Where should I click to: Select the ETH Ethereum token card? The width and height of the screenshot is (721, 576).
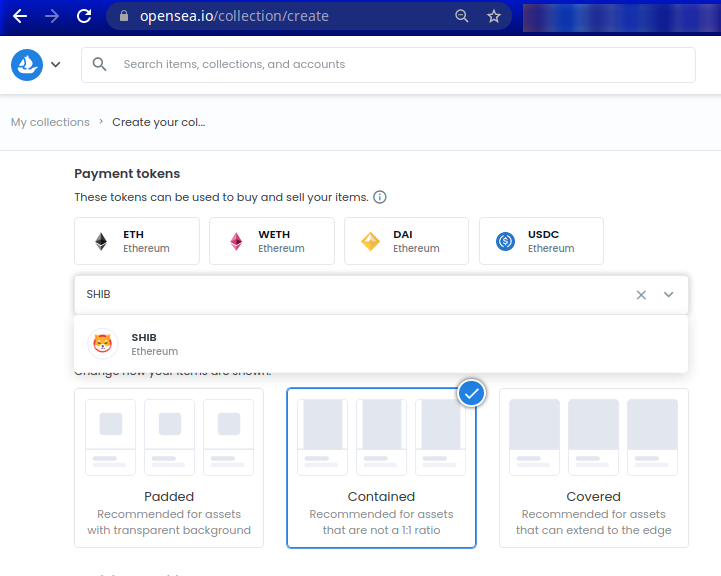[x=137, y=241]
